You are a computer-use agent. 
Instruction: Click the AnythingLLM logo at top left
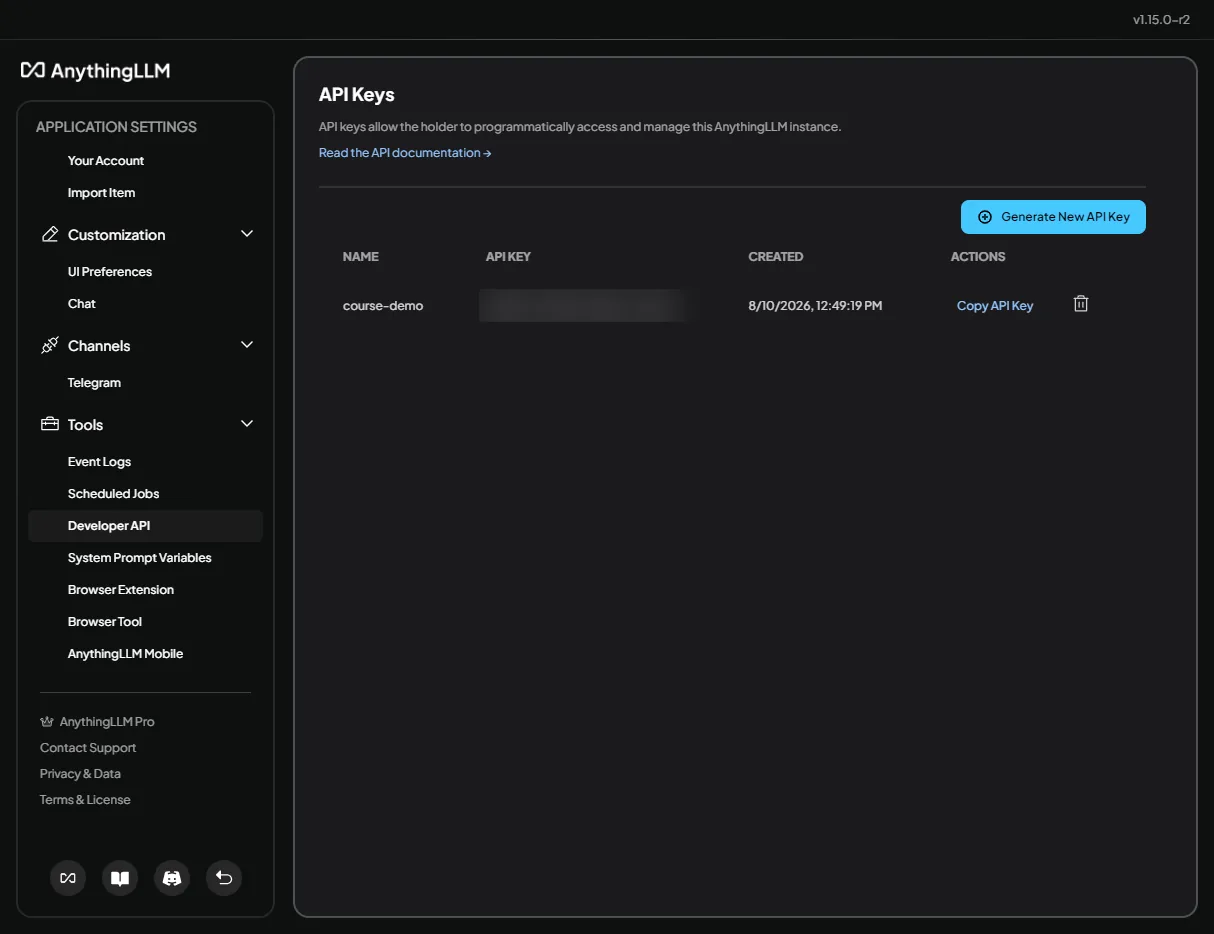[95, 70]
